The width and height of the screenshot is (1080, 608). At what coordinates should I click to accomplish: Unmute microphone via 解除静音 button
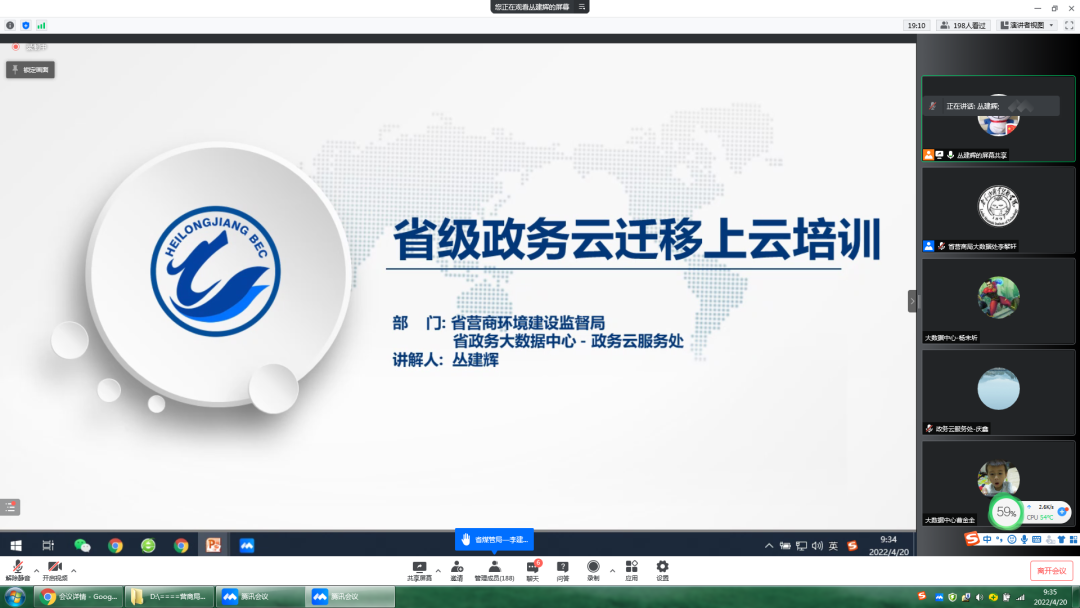pos(17,570)
